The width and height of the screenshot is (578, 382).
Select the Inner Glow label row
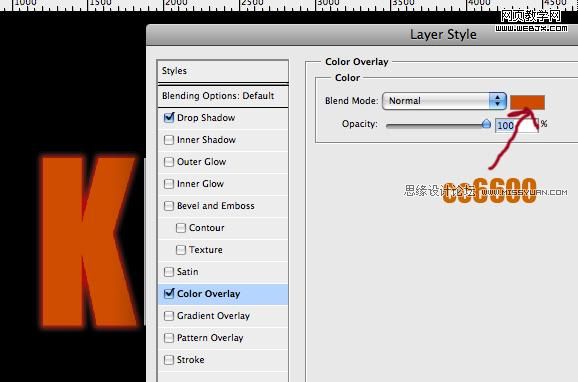200,184
